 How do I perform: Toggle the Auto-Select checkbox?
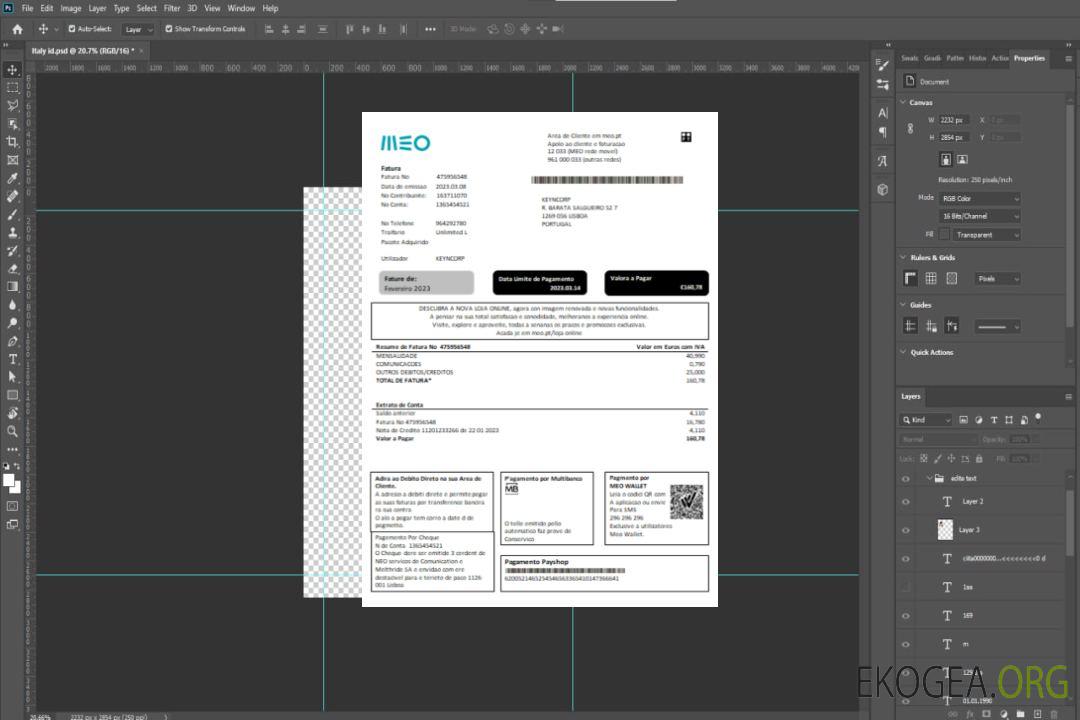tap(72, 29)
